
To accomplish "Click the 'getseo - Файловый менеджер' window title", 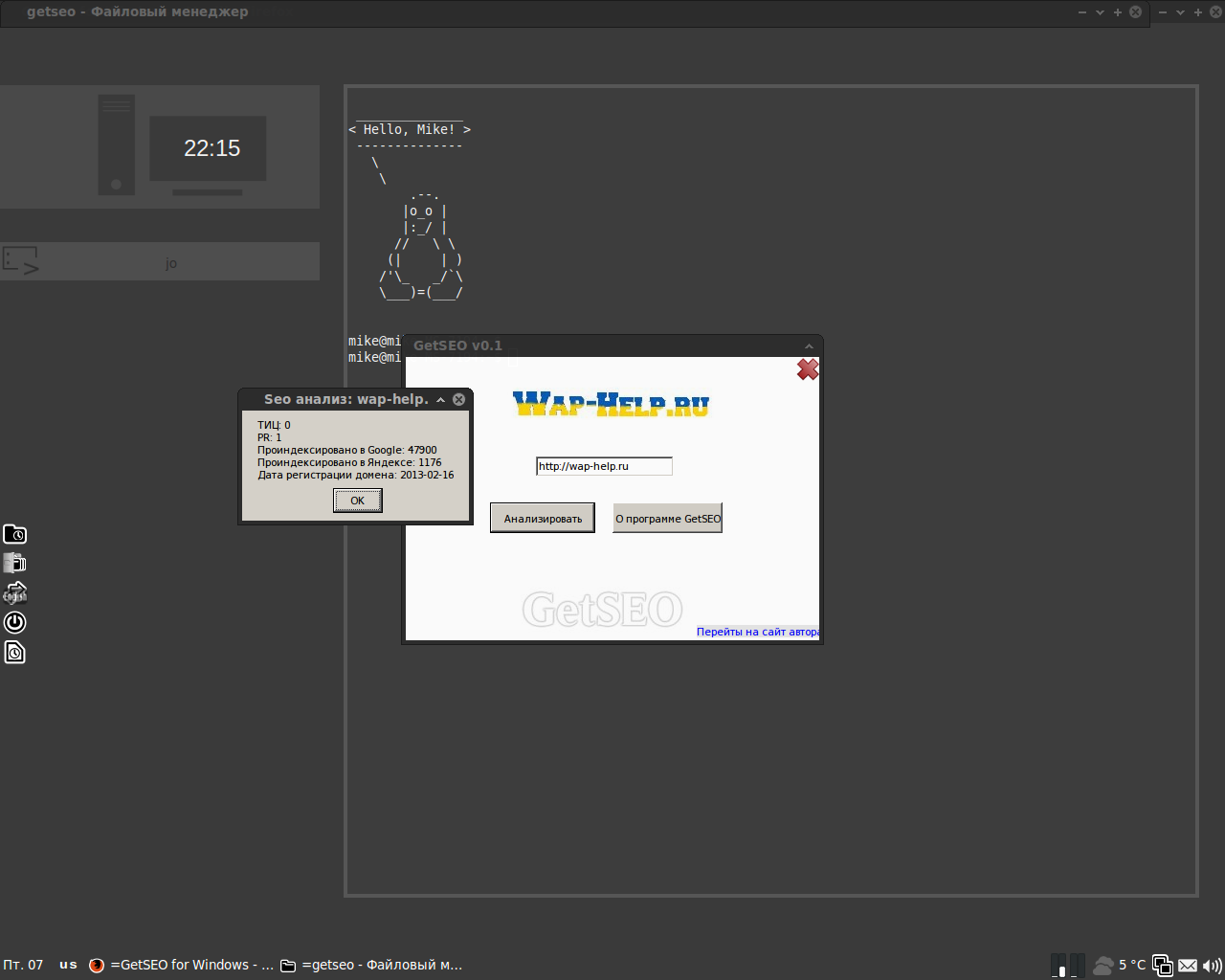I will point(137,11).
